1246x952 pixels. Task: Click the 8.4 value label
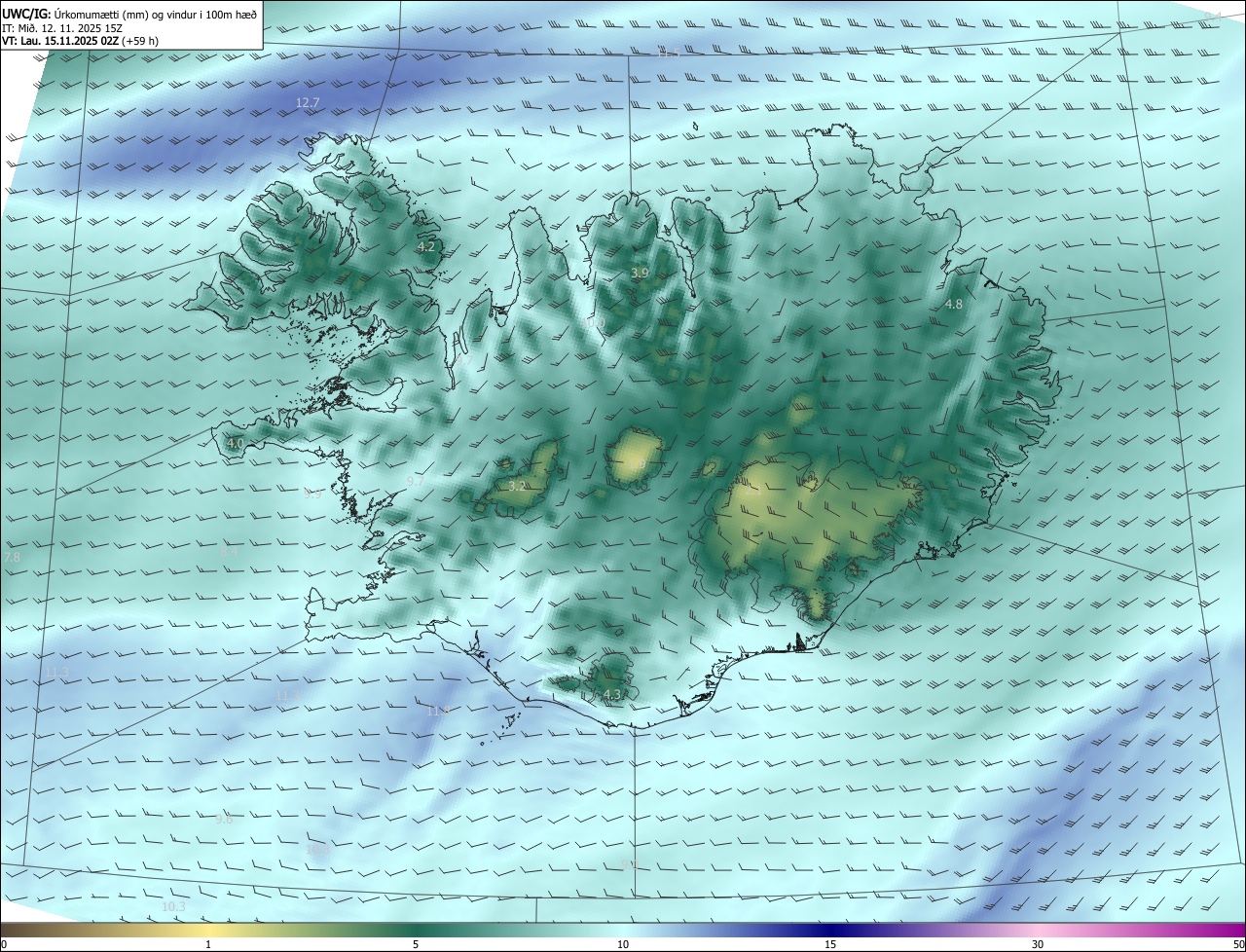click(x=229, y=551)
